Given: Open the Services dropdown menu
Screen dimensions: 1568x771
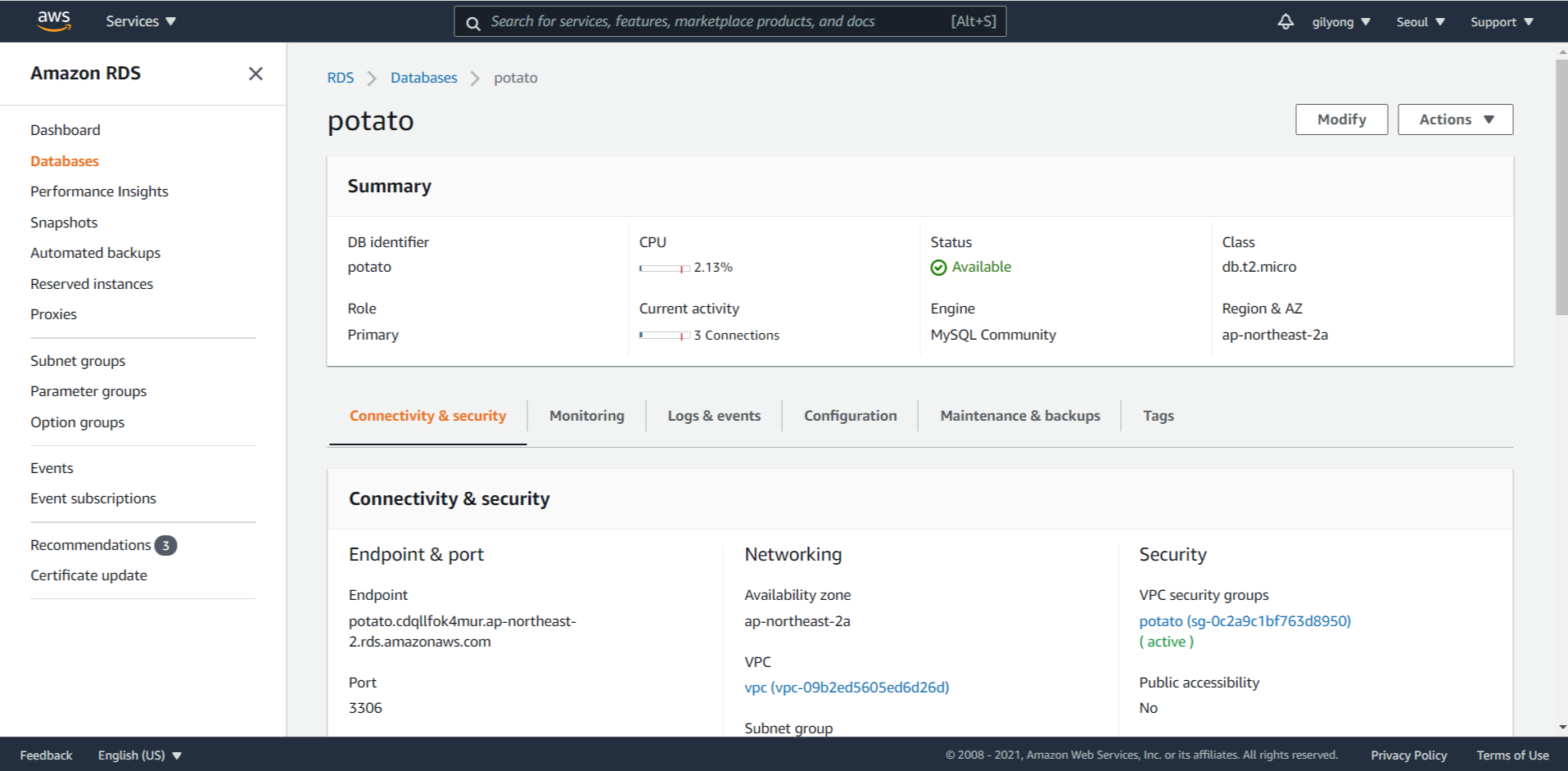Looking at the screenshot, I should tap(140, 21).
